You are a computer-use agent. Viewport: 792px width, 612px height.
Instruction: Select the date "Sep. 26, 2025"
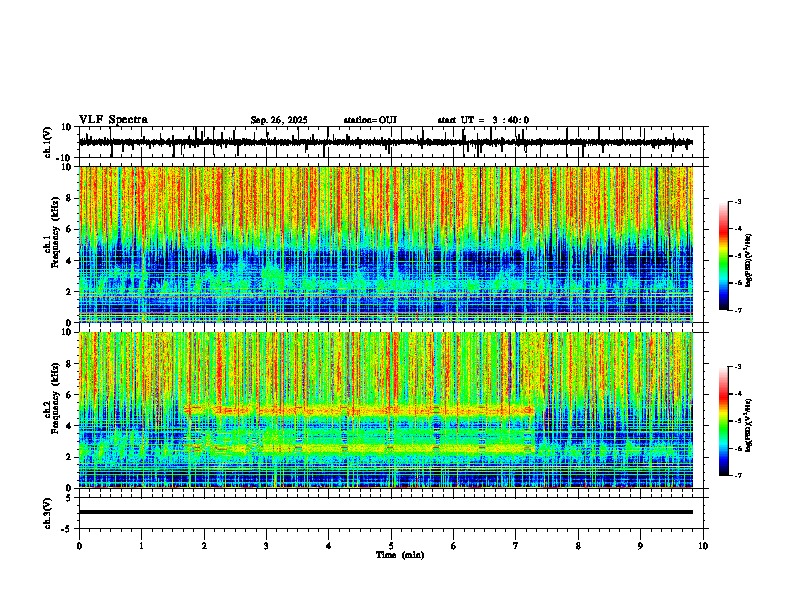(279, 120)
